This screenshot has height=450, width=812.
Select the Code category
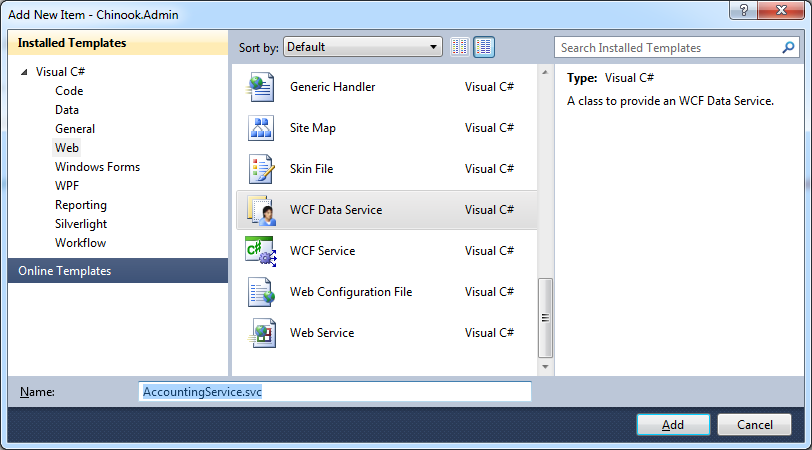tap(69, 91)
